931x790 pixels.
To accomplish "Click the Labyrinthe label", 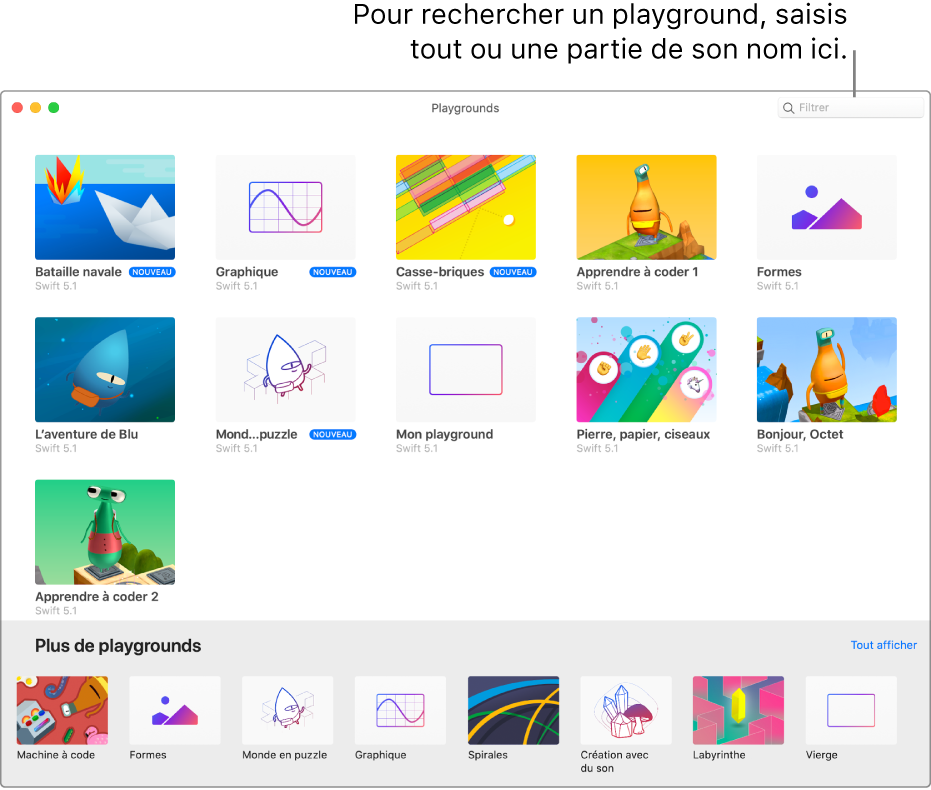I will 719,755.
